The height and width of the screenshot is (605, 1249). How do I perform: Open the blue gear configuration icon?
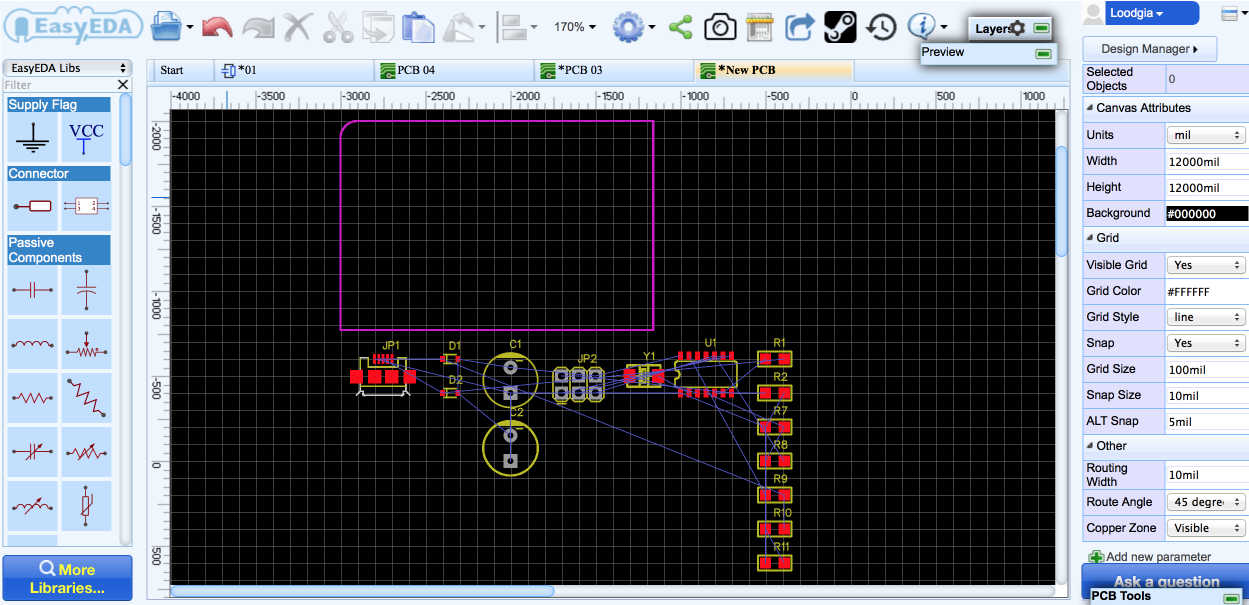click(628, 27)
